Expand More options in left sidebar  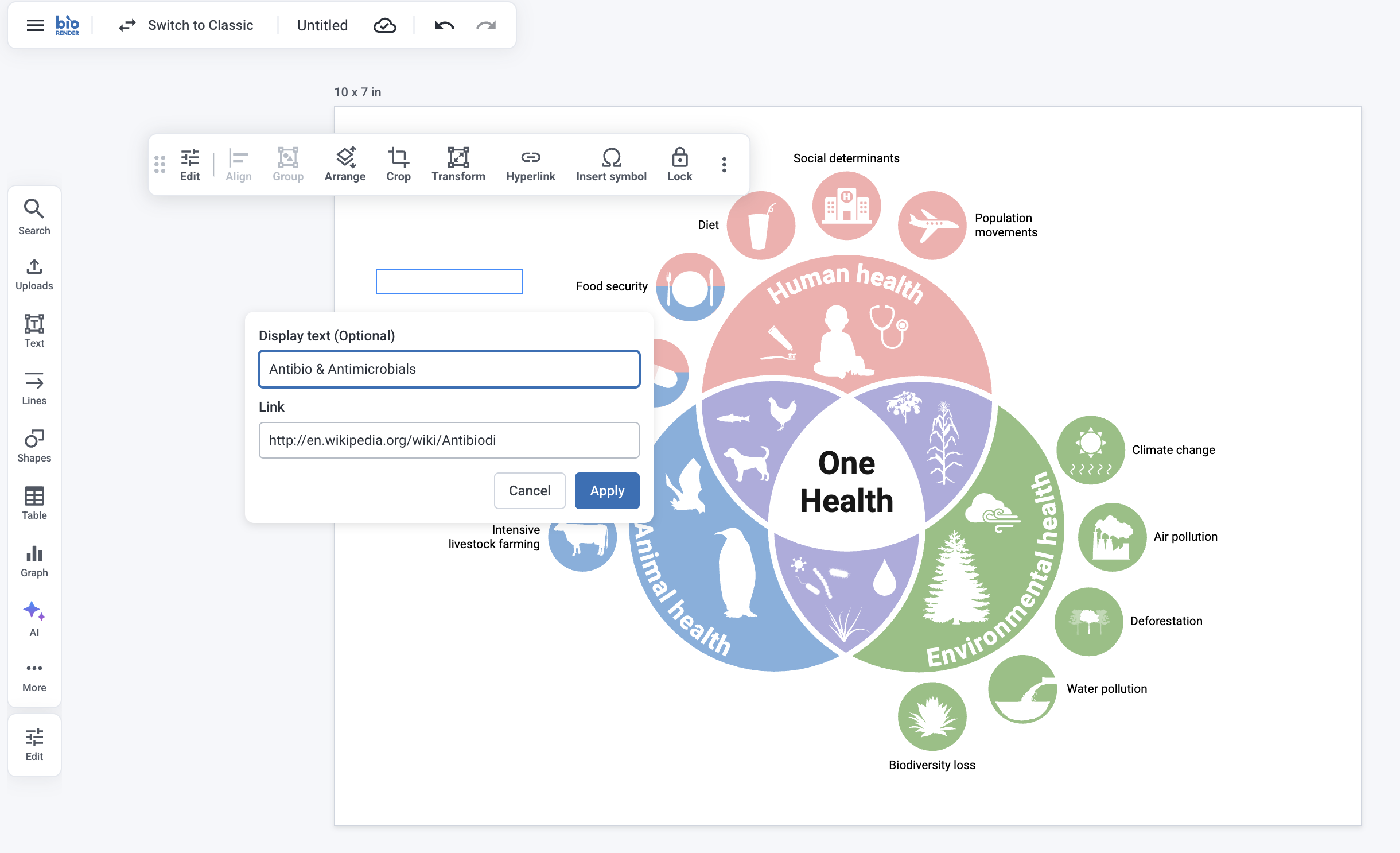click(x=34, y=676)
